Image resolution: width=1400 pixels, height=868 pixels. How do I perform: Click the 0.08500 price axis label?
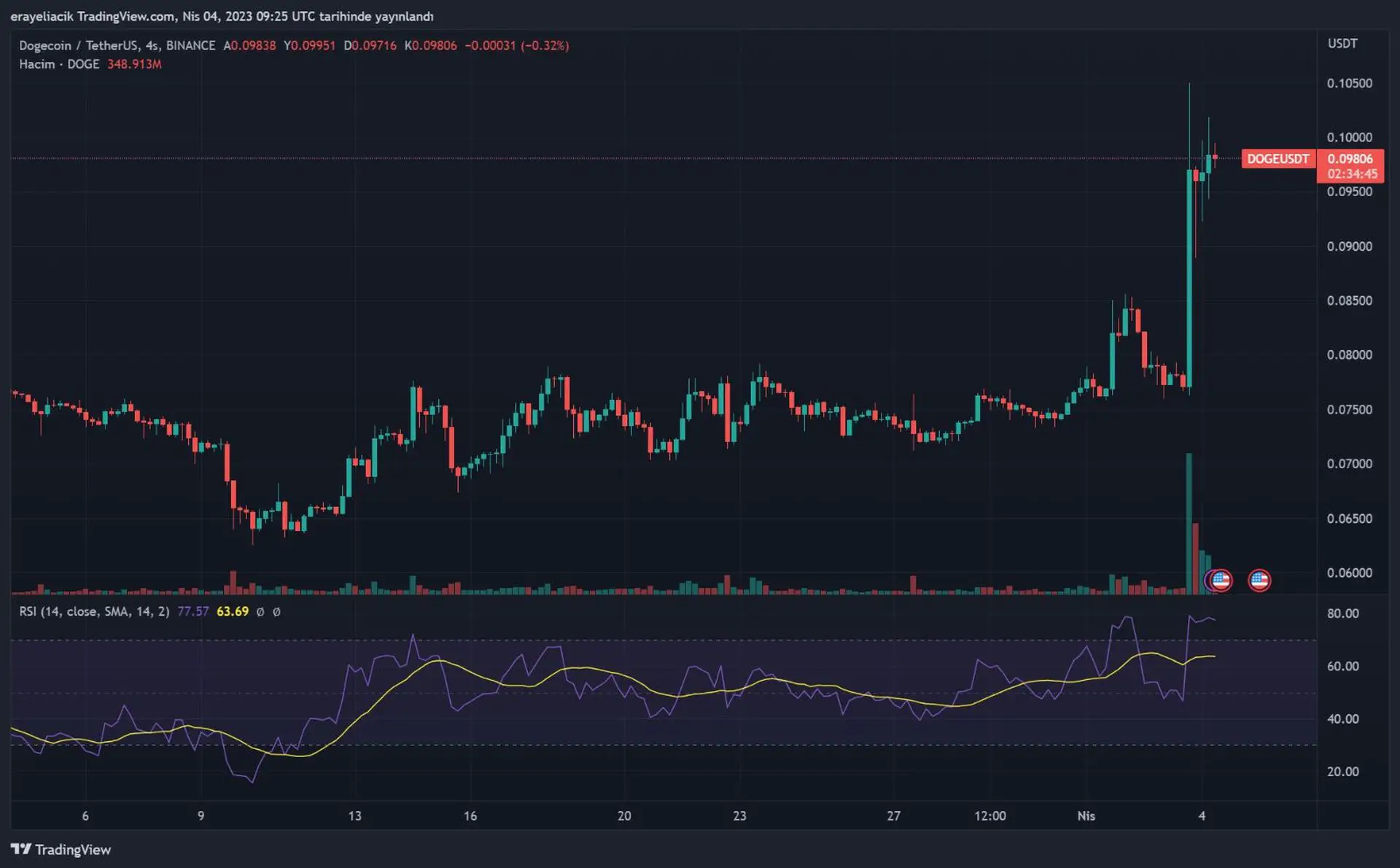click(x=1349, y=301)
